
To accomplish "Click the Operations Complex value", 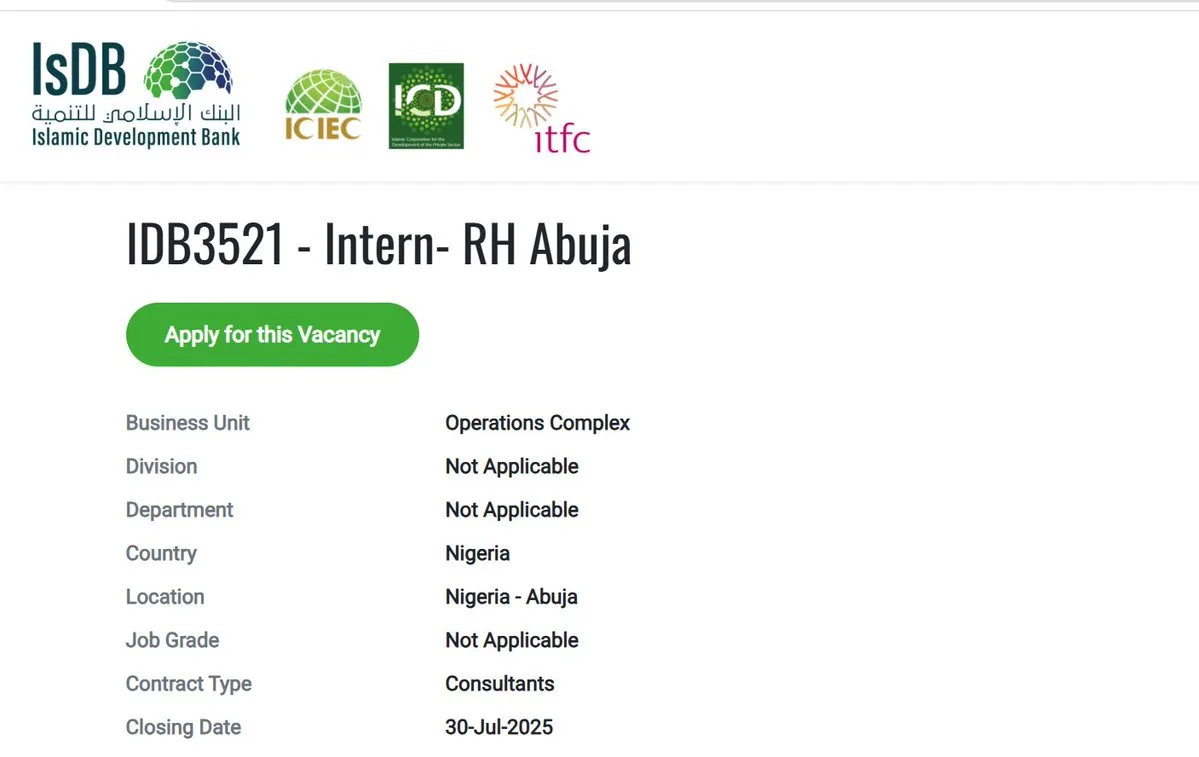I will [537, 423].
